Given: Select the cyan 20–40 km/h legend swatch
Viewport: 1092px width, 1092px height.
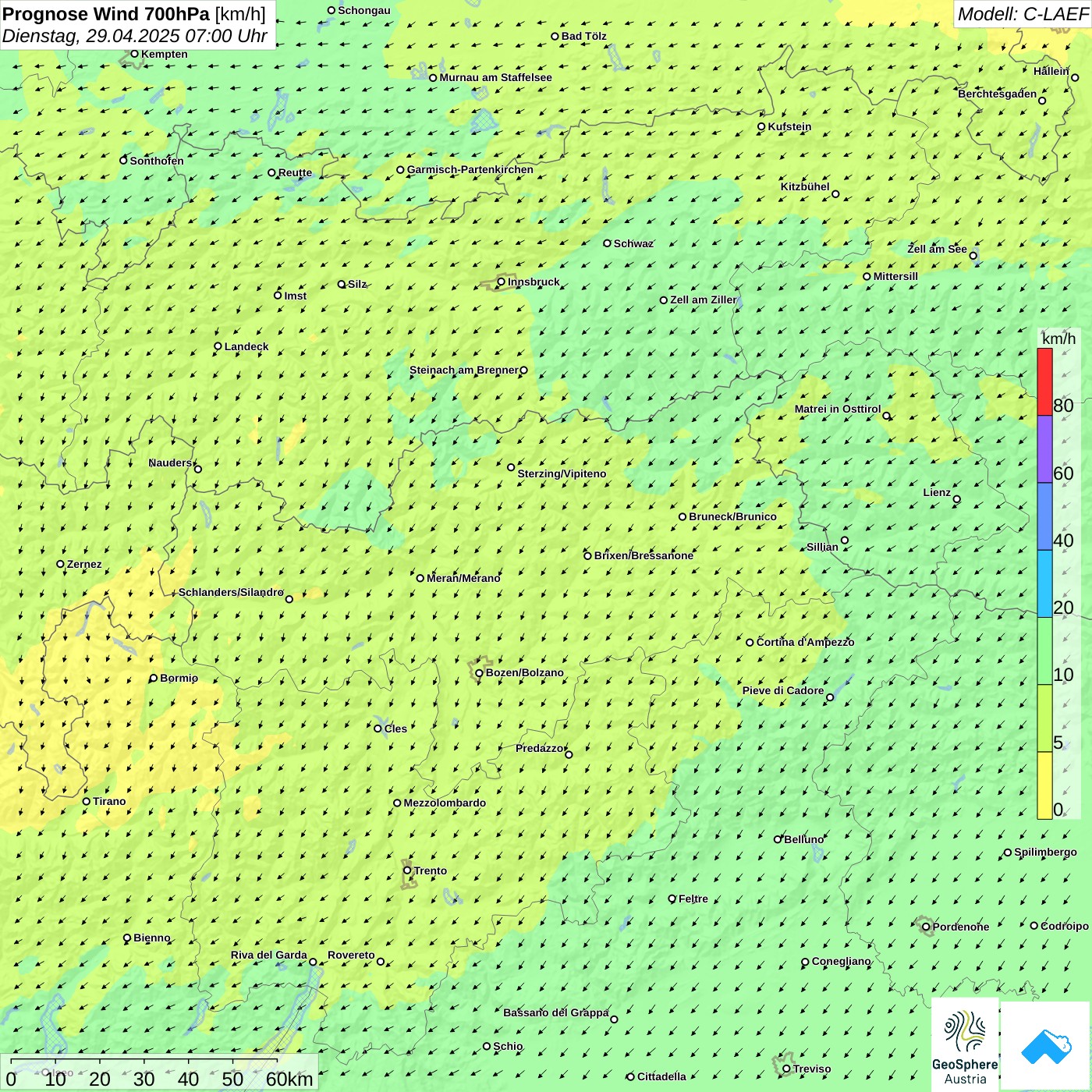Looking at the screenshot, I should [1044, 584].
